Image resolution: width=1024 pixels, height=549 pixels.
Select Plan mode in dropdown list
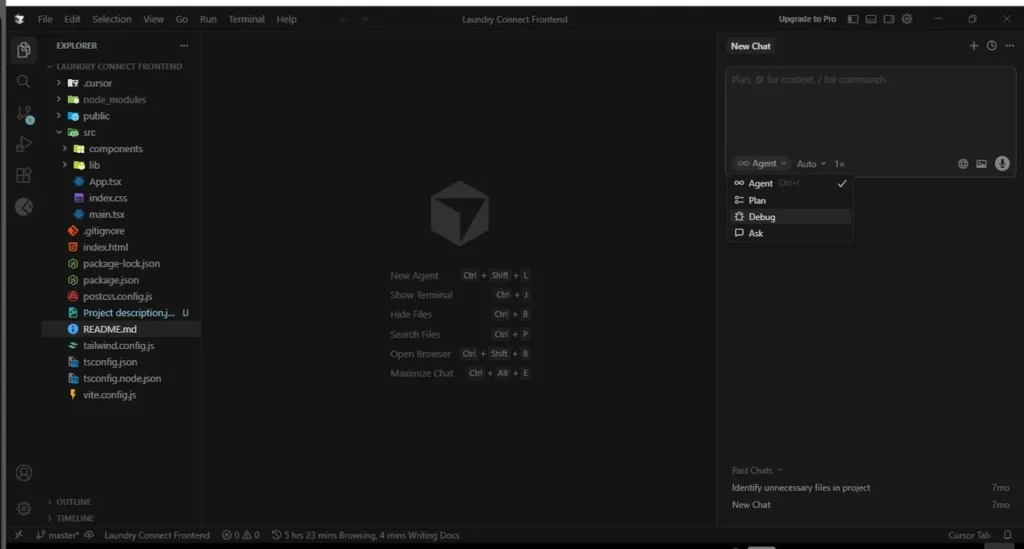(790, 200)
